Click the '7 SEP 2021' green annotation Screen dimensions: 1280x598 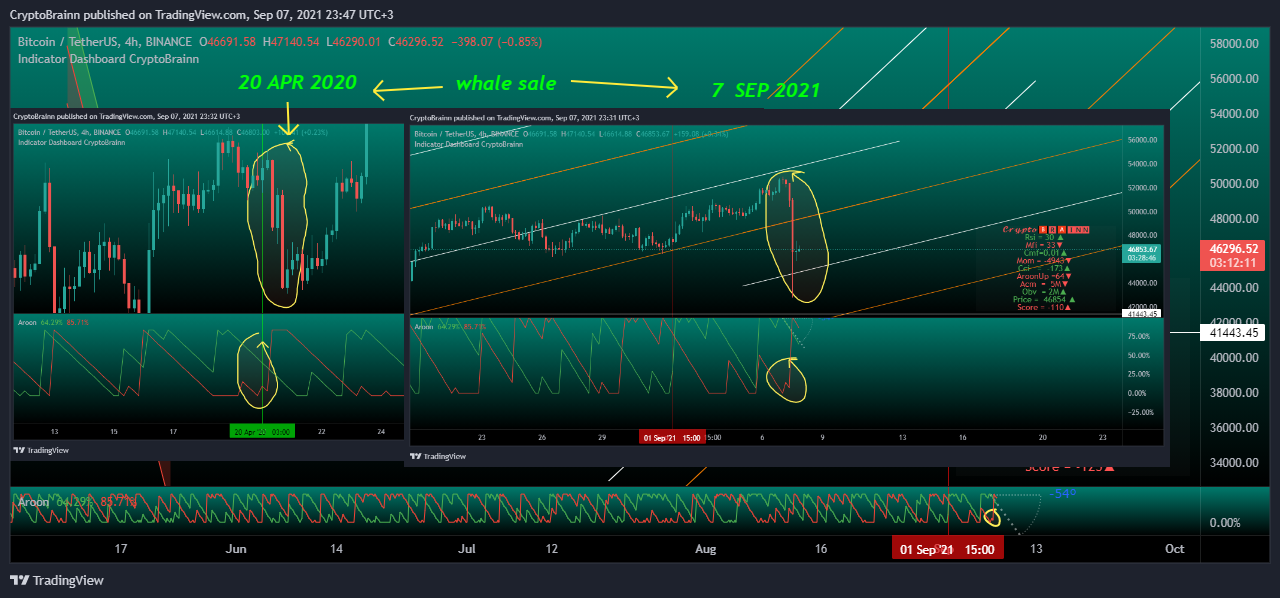coord(765,90)
